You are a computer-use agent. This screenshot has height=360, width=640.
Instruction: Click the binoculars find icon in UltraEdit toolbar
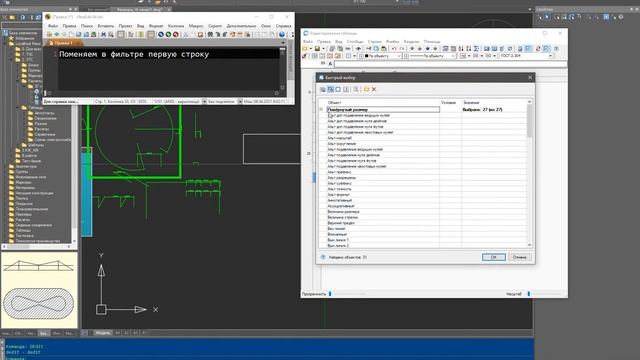210,34
